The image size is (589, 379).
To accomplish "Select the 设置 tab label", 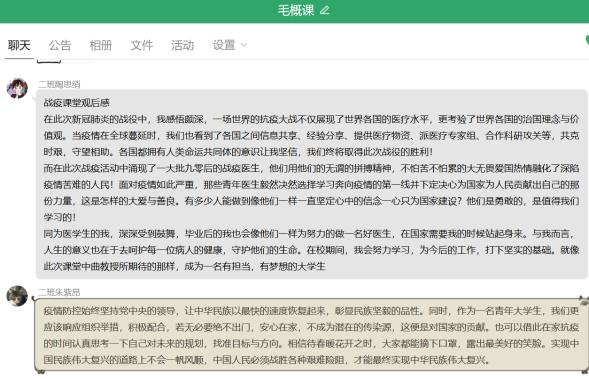I will pyautogui.click(x=224, y=45).
